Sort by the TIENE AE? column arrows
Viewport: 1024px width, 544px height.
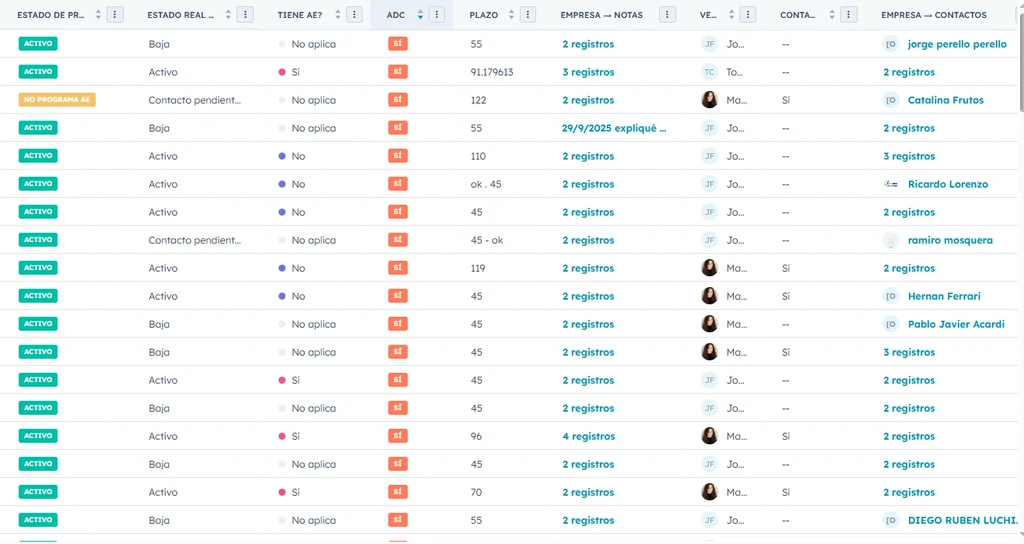[x=338, y=15]
